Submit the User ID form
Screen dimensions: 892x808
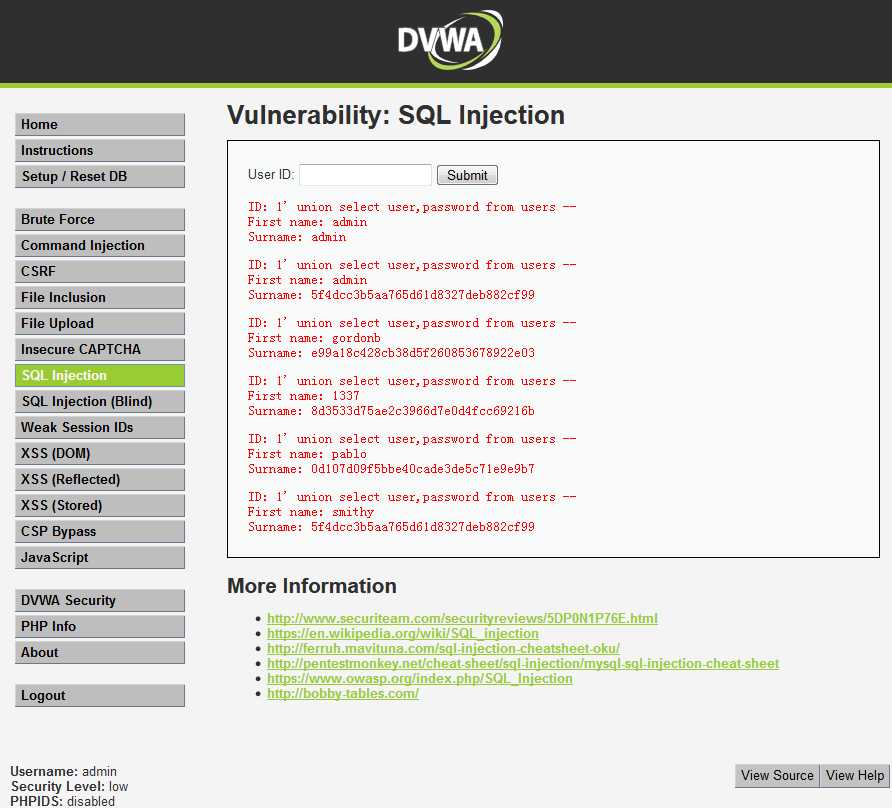[467, 175]
